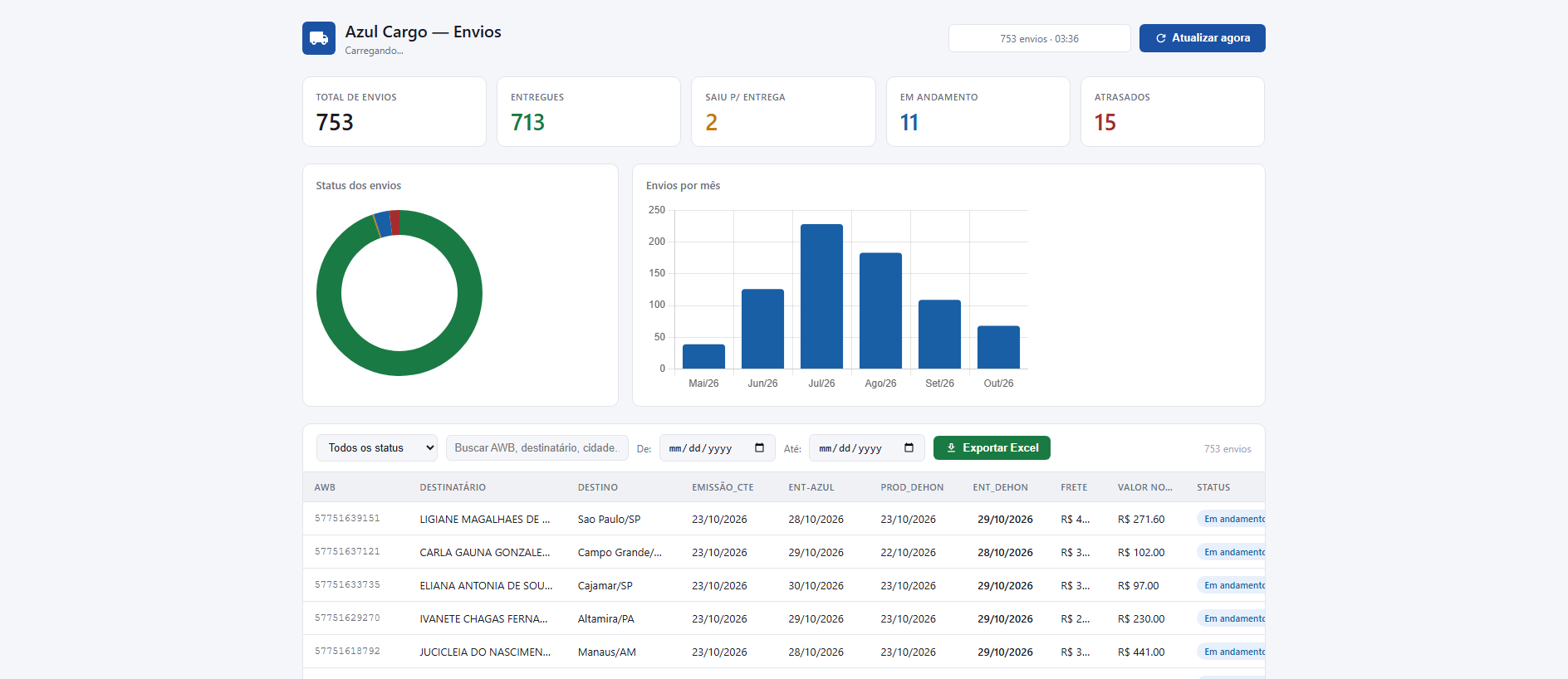Select the Saiu p/ Entrega 2 card
This screenshot has width=1568, height=679.
click(783, 112)
